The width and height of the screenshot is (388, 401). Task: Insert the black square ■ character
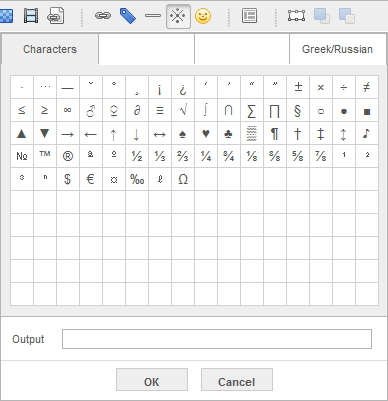coord(367,110)
